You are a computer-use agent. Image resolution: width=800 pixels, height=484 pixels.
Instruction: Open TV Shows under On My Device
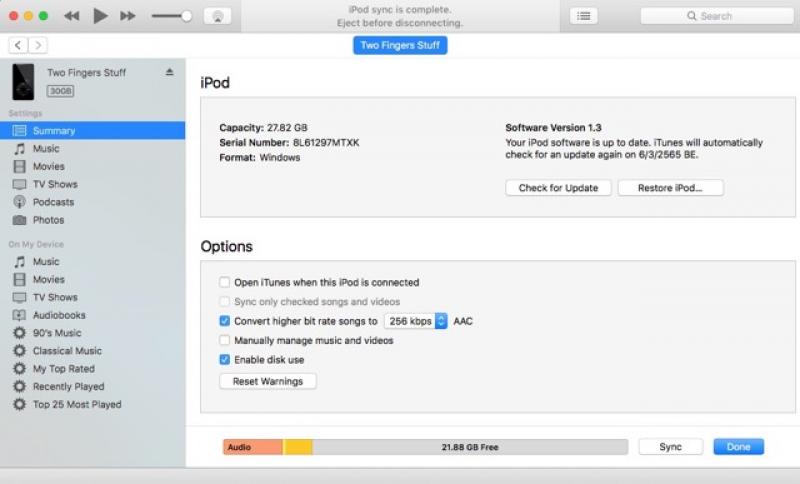tap(55, 297)
